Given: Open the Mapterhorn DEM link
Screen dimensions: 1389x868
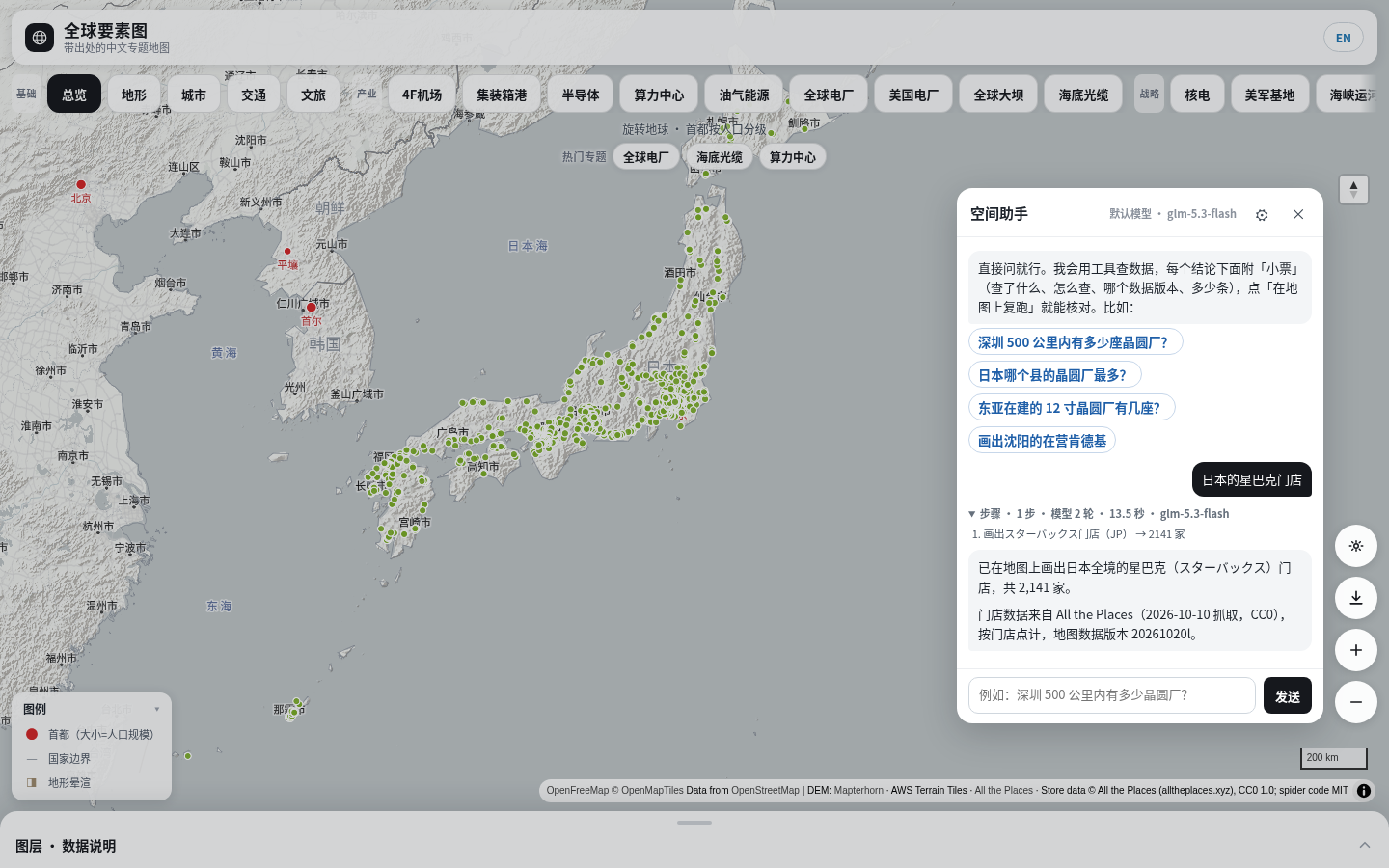Looking at the screenshot, I should click(858, 791).
